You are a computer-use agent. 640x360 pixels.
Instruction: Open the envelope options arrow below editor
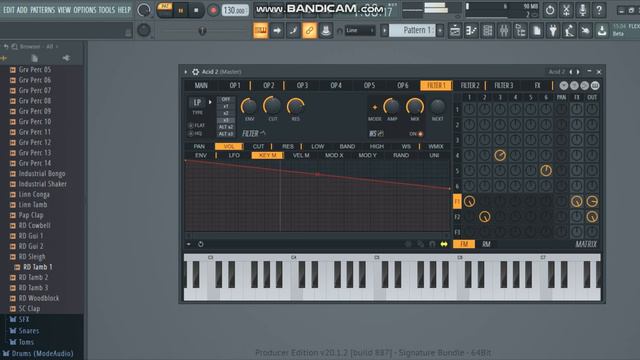coord(189,244)
